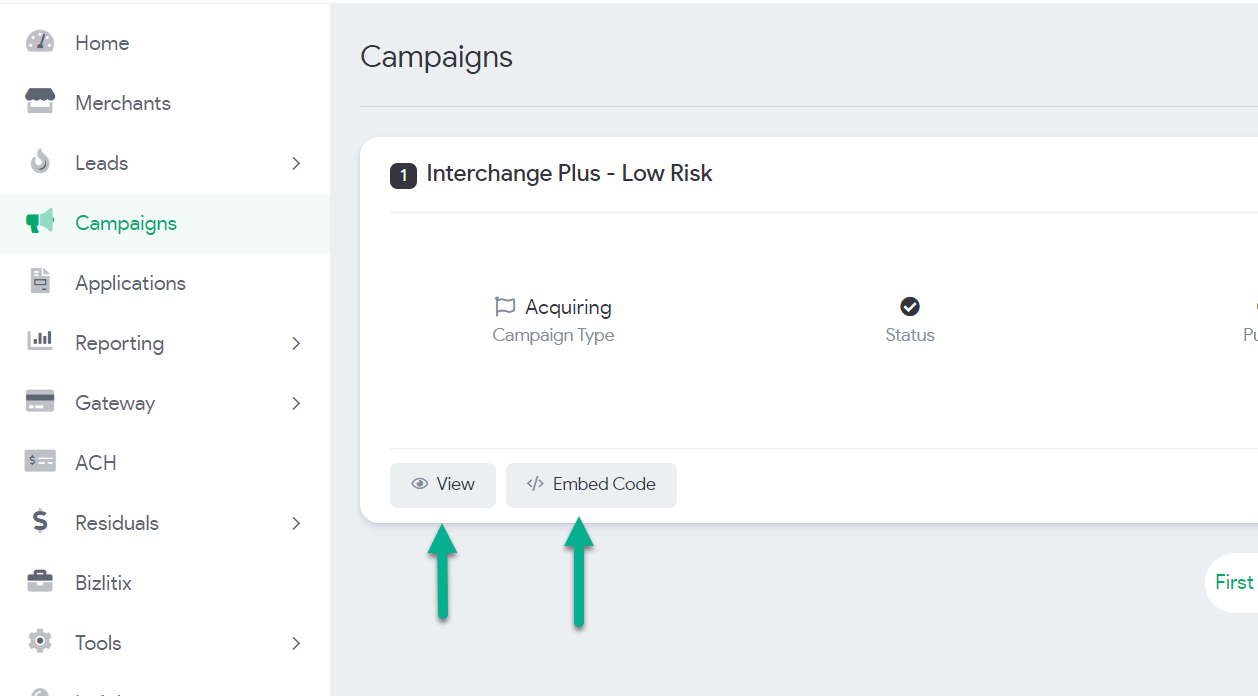Click the Applications document icon
Viewport: 1258px width, 696px height.
(40, 282)
